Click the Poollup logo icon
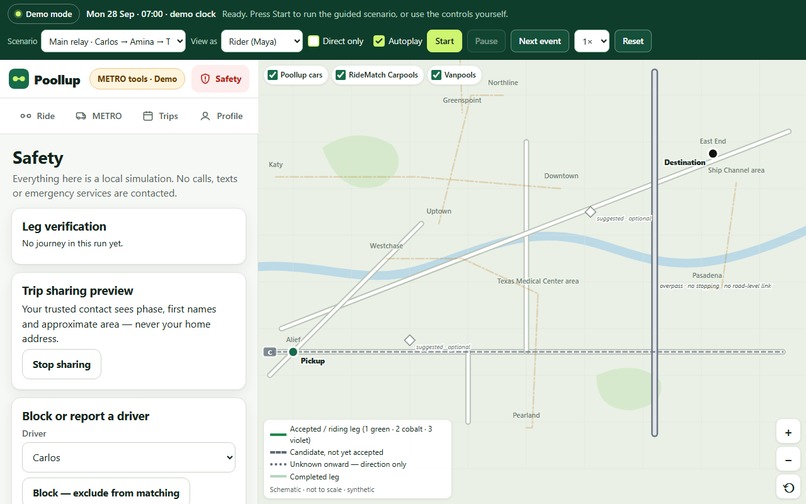 pyautogui.click(x=19, y=79)
